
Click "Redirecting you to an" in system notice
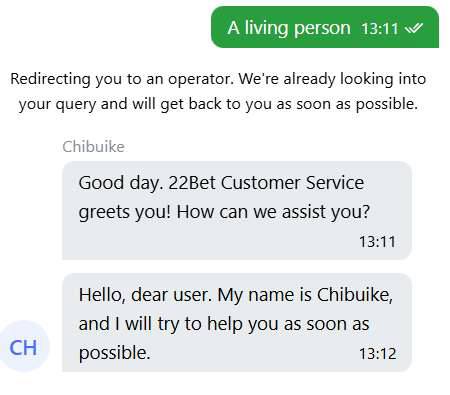pos(88,79)
